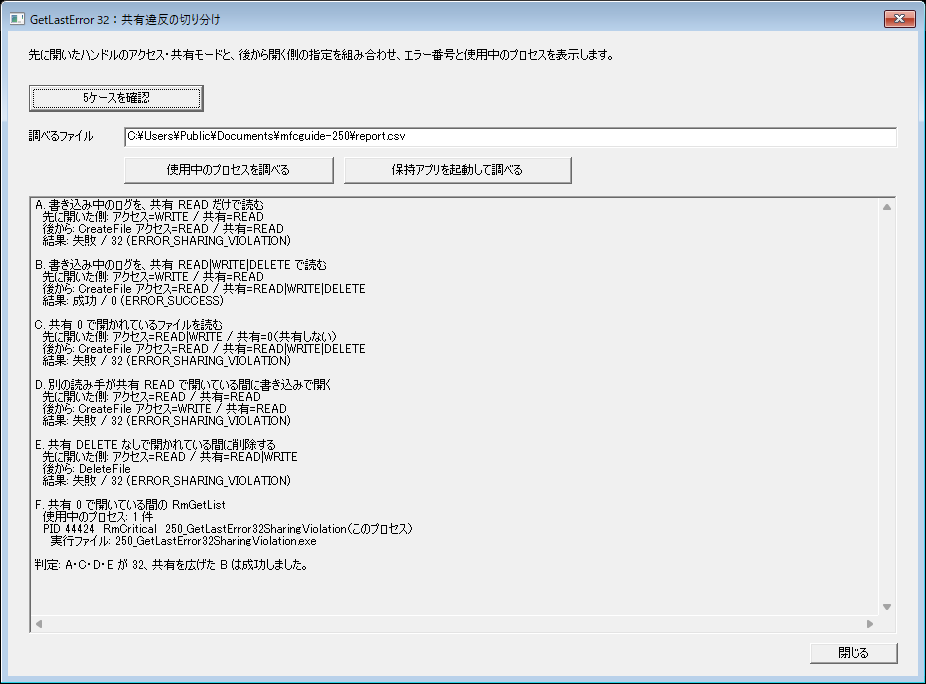The height and width of the screenshot is (684, 926).
Task: Click the description text under the title bar
Action: coord(321,55)
